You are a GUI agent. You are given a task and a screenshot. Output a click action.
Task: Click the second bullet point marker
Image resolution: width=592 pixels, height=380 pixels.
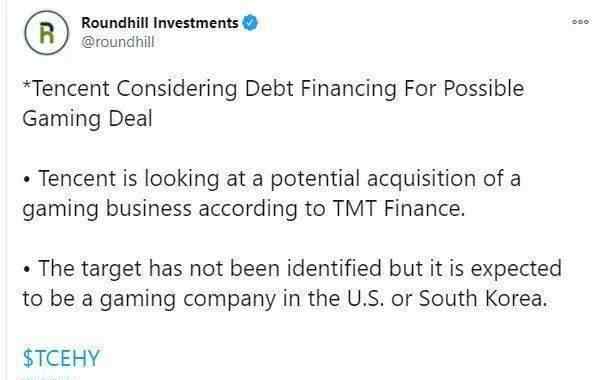(x=26, y=270)
